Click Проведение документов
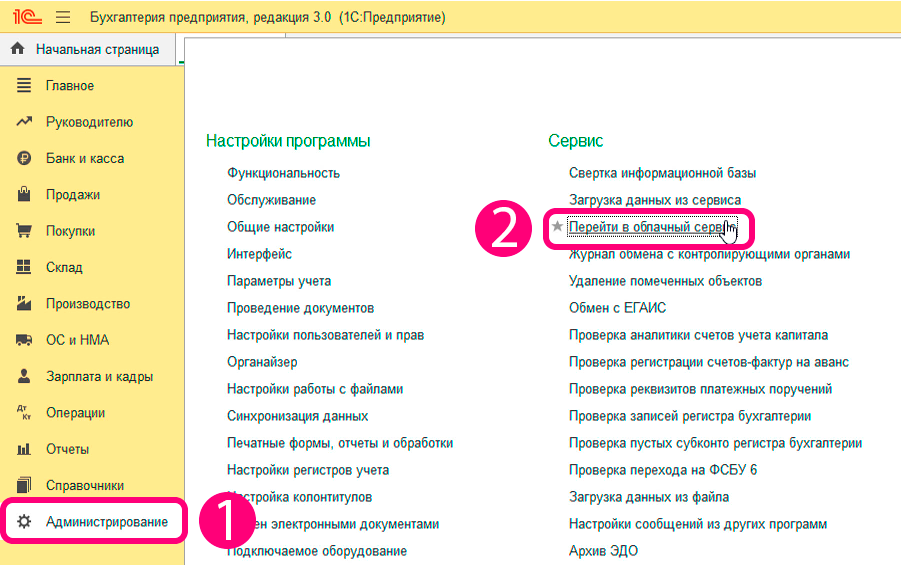Image resolution: width=901 pixels, height=565 pixels. (301, 308)
